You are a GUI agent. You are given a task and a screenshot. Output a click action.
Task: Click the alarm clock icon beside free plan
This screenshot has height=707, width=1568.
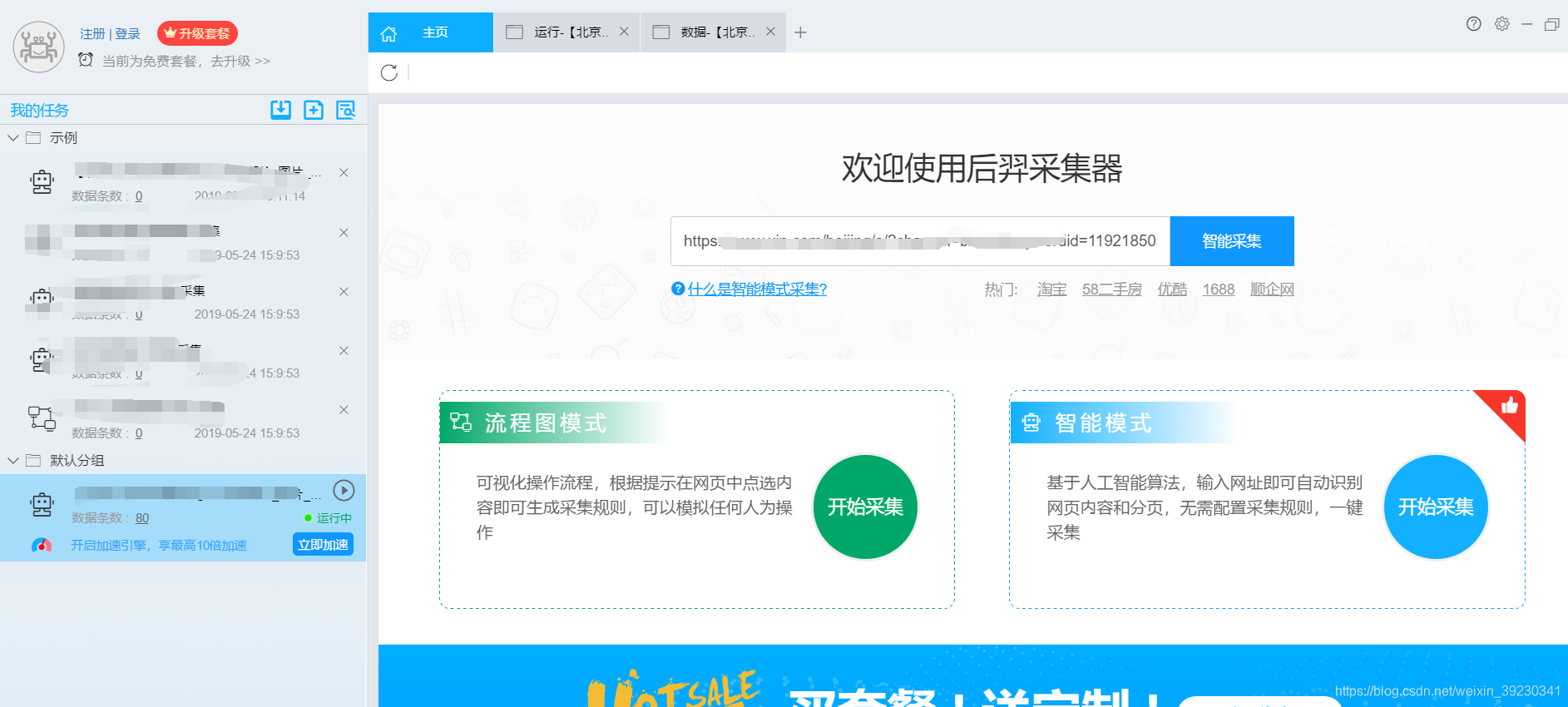(86, 60)
